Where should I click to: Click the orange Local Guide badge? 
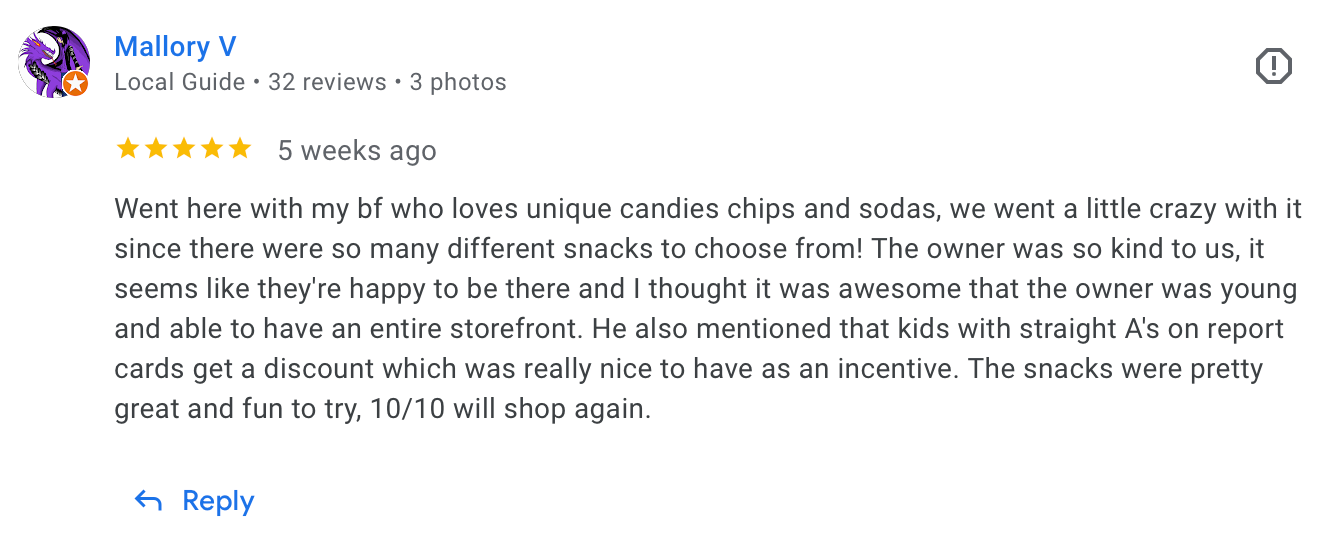[76, 85]
